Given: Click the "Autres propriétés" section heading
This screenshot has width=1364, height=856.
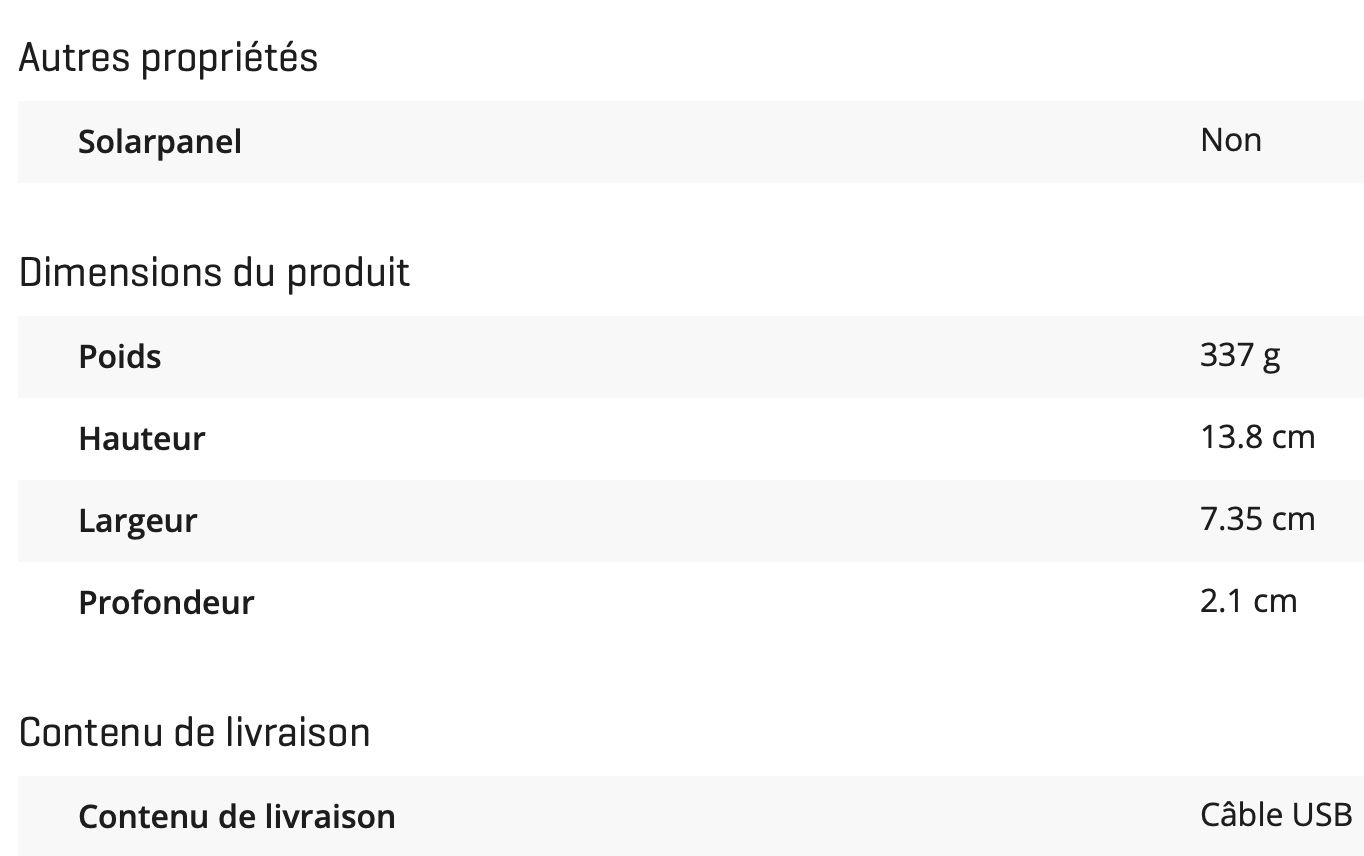Looking at the screenshot, I should [168, 59].
